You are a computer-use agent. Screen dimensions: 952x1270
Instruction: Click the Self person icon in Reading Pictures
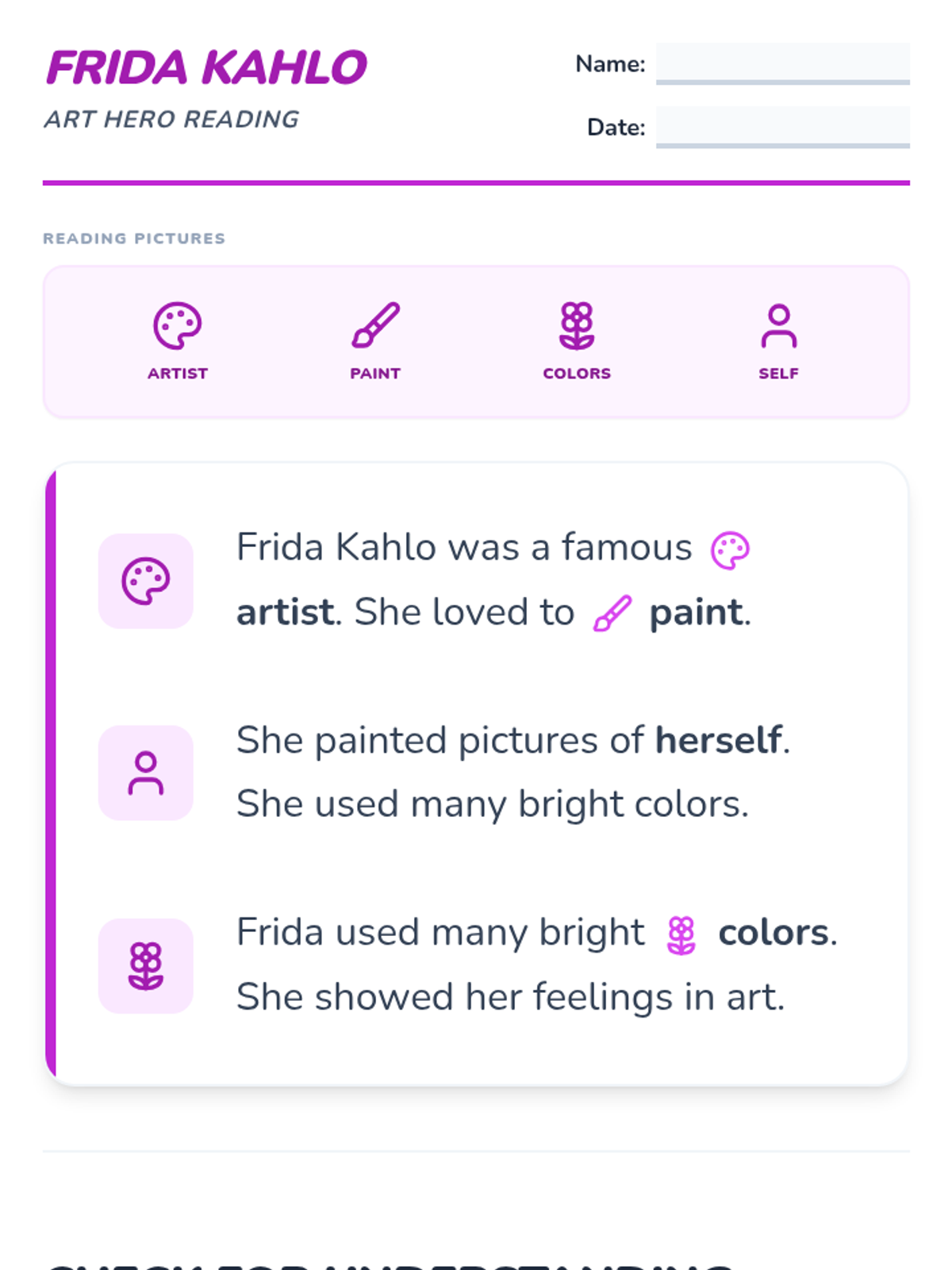click(779, 325)
